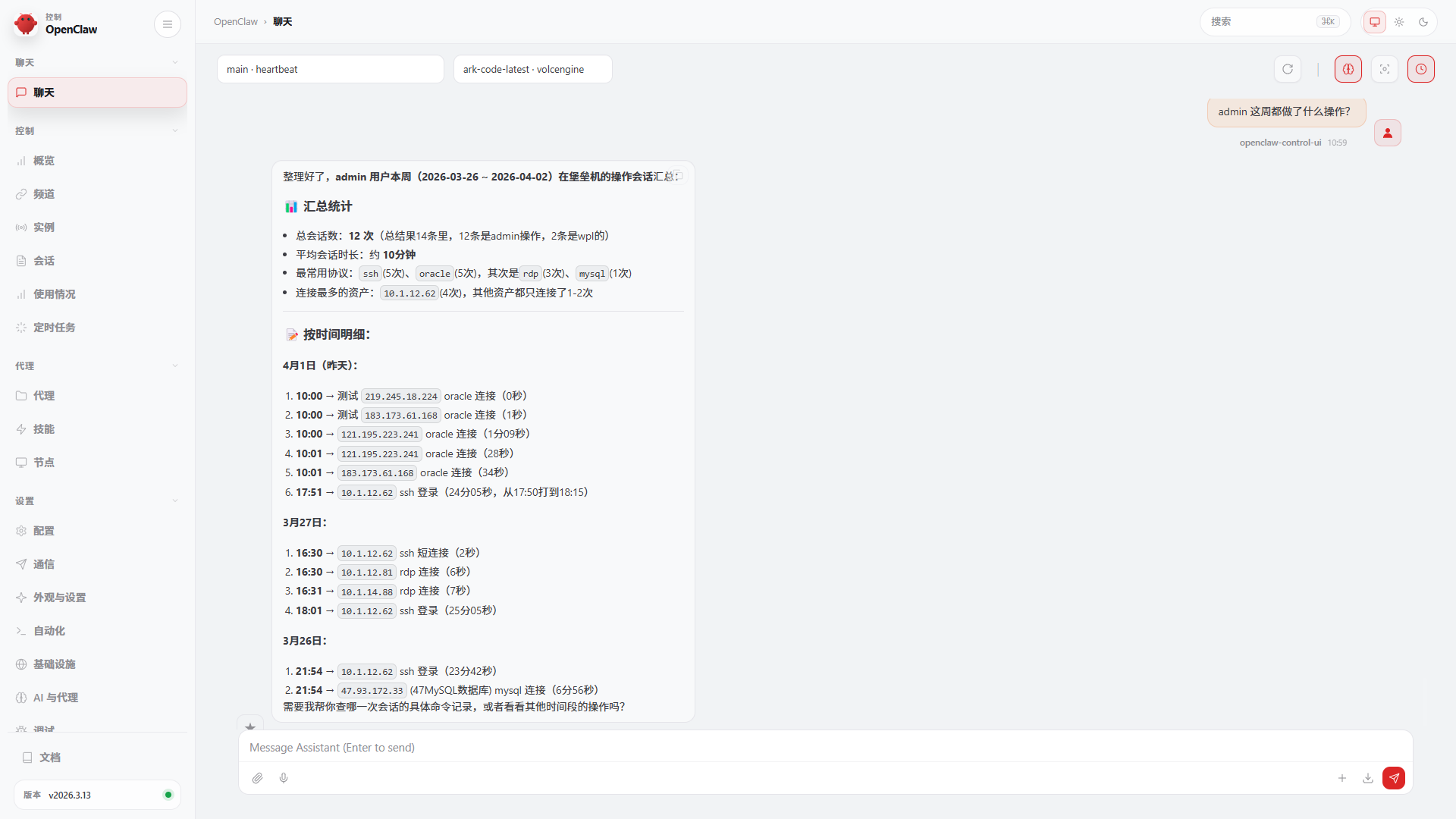Viewport: 1456px width, 819px height.
Task: Toggle the thinking brain icon button
Action: coord(1348,69)
